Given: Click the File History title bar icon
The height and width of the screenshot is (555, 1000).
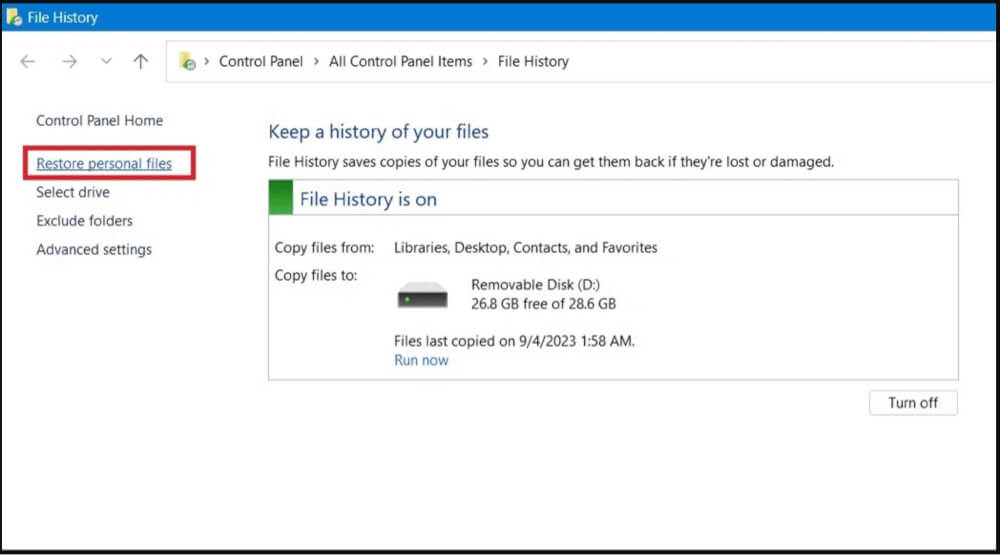Looking at the screenshot, I should pyautogui.click(x=14, y=17).
